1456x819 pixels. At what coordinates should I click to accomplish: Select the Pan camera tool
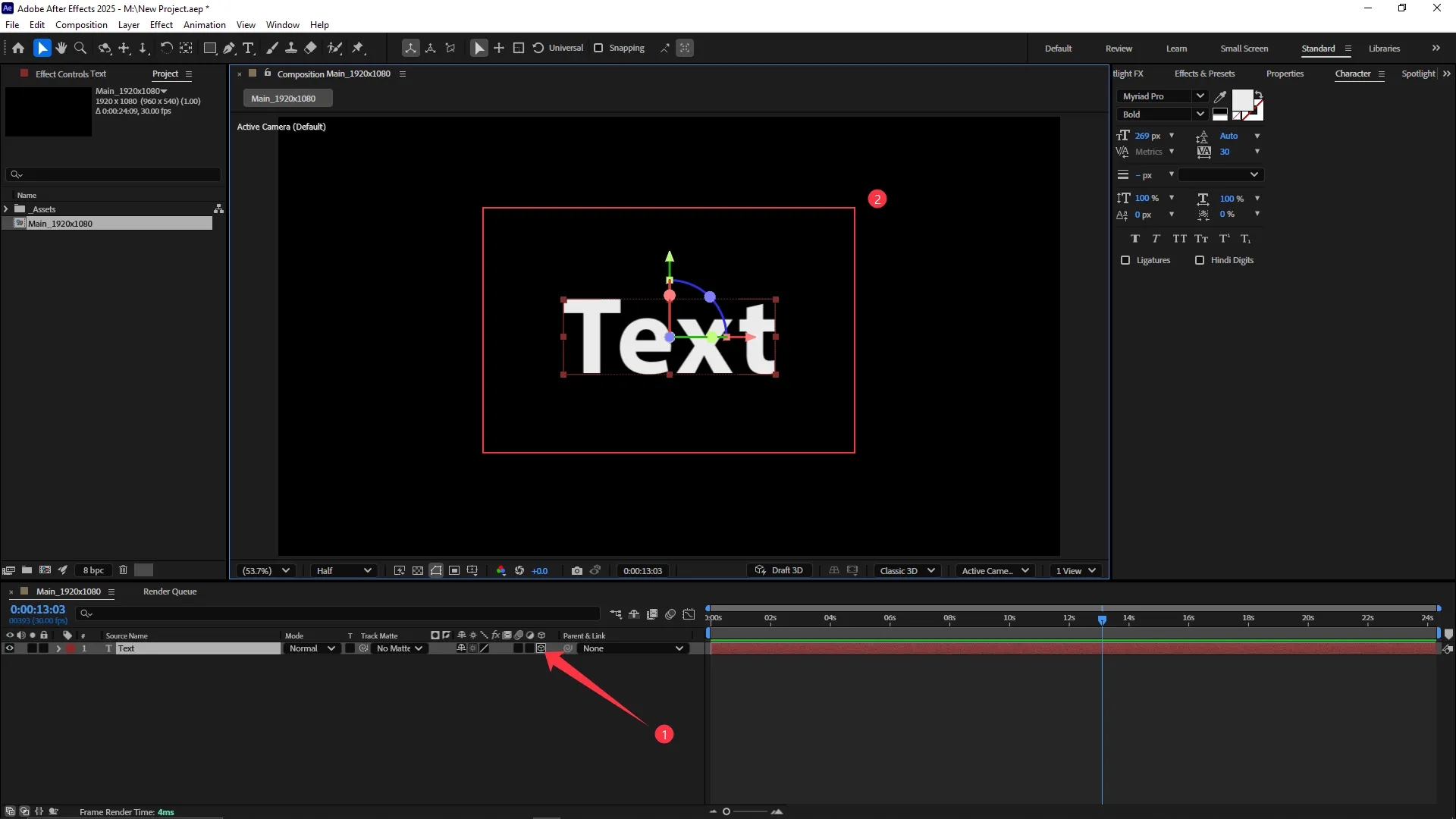click(124, 48)
